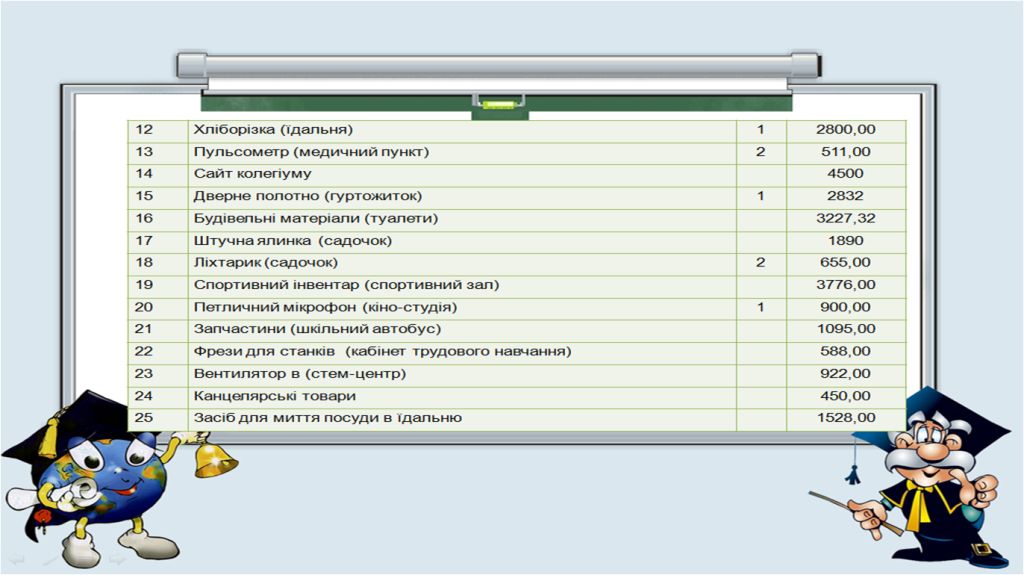Screen dimensions: 1024x575
Task: Open the faint pen pointer options icon
Action: pos(50,561)
